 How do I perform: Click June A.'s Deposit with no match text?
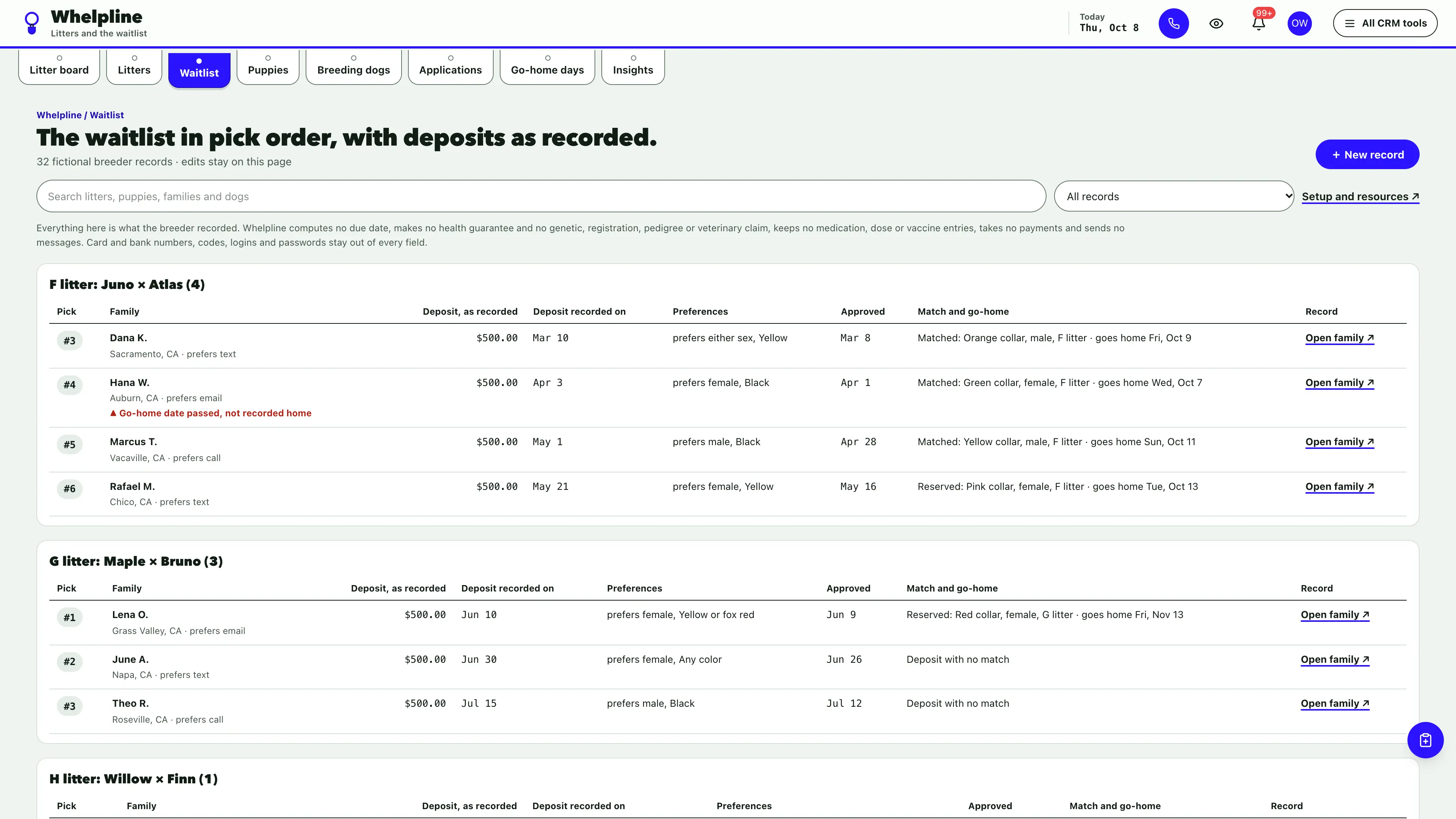tap(957, 660)
